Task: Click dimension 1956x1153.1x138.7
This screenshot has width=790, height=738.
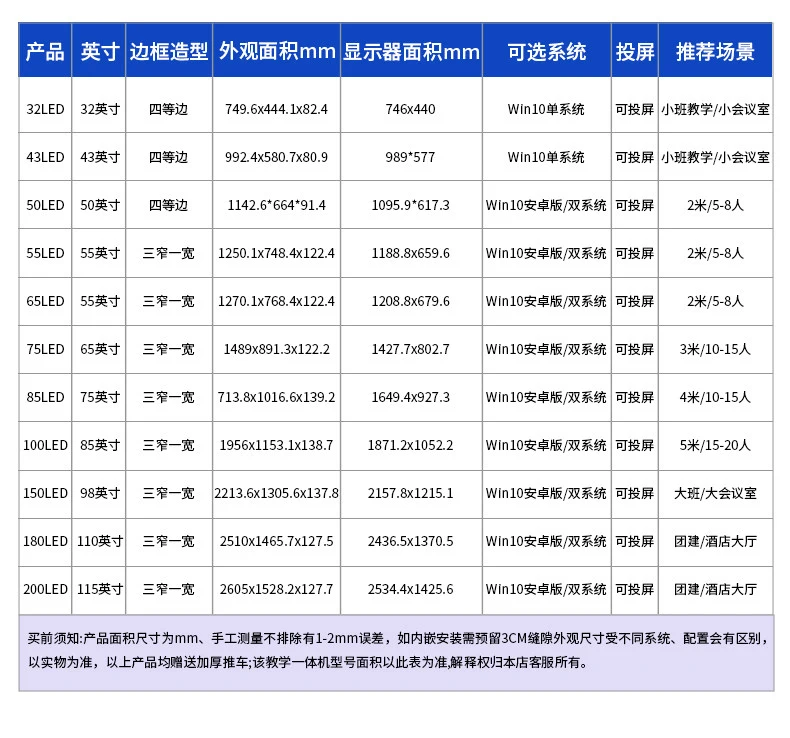Action: pyautogui.click(x=276, y=445)
